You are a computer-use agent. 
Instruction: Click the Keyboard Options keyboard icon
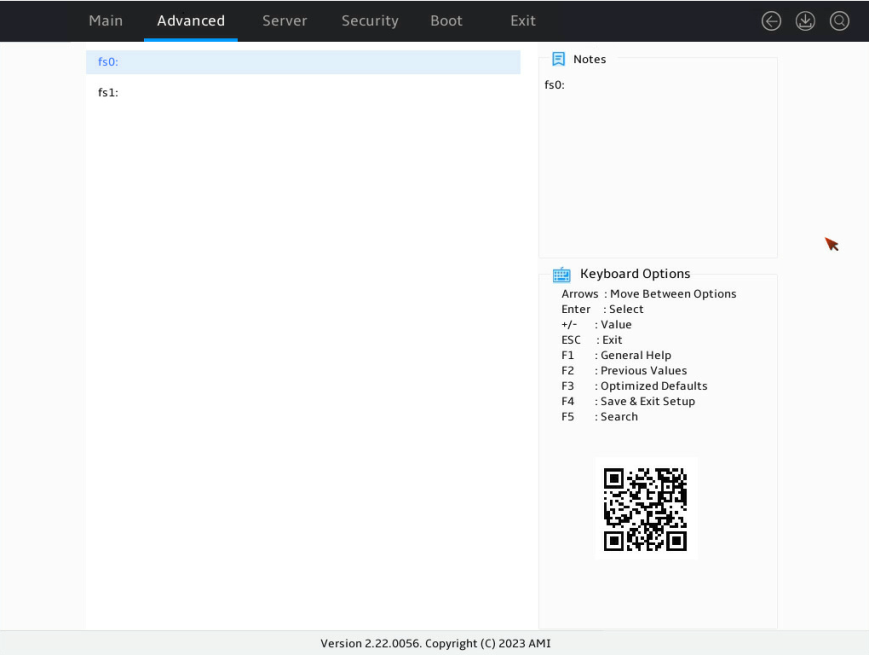(x=561, y=274)
